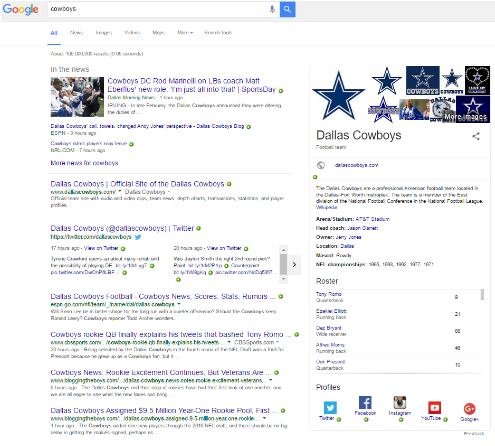Click the blue search magnifier button
This screenshot has height=446, width=495.
(287, 9)
